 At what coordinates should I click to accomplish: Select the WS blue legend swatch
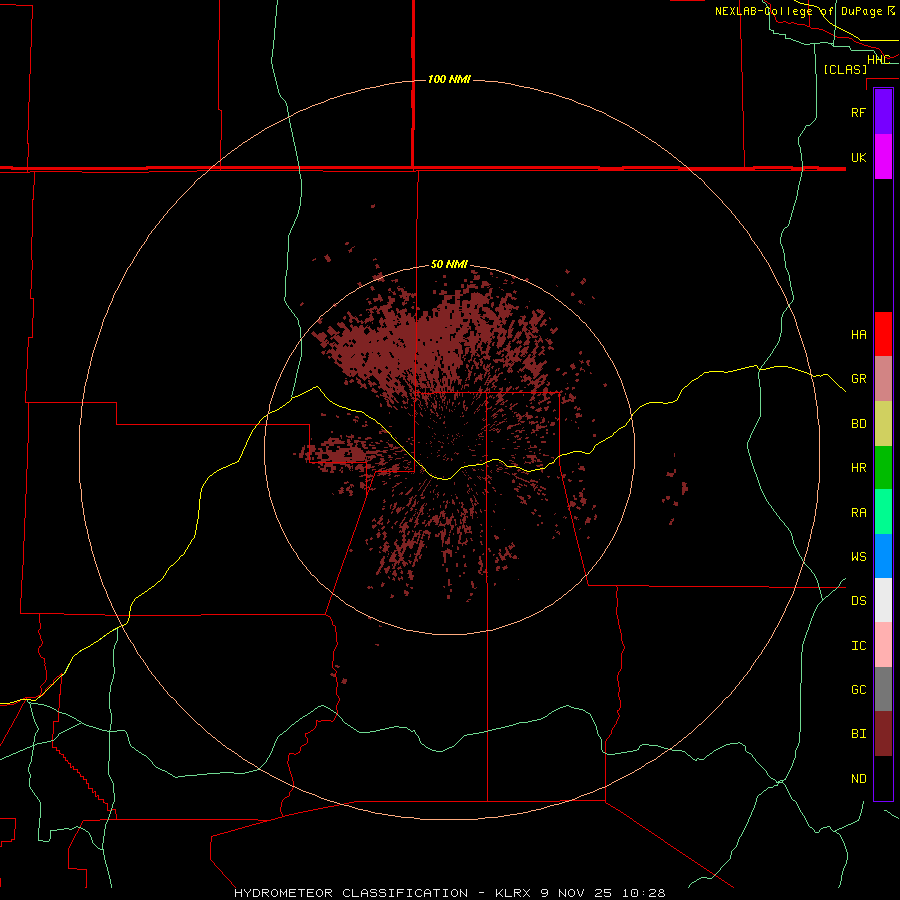coord(883,556)
